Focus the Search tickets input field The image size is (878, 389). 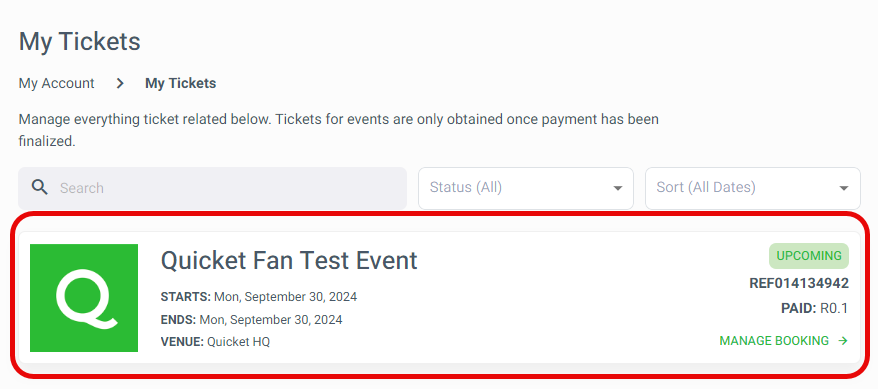[x=213, y=188]
